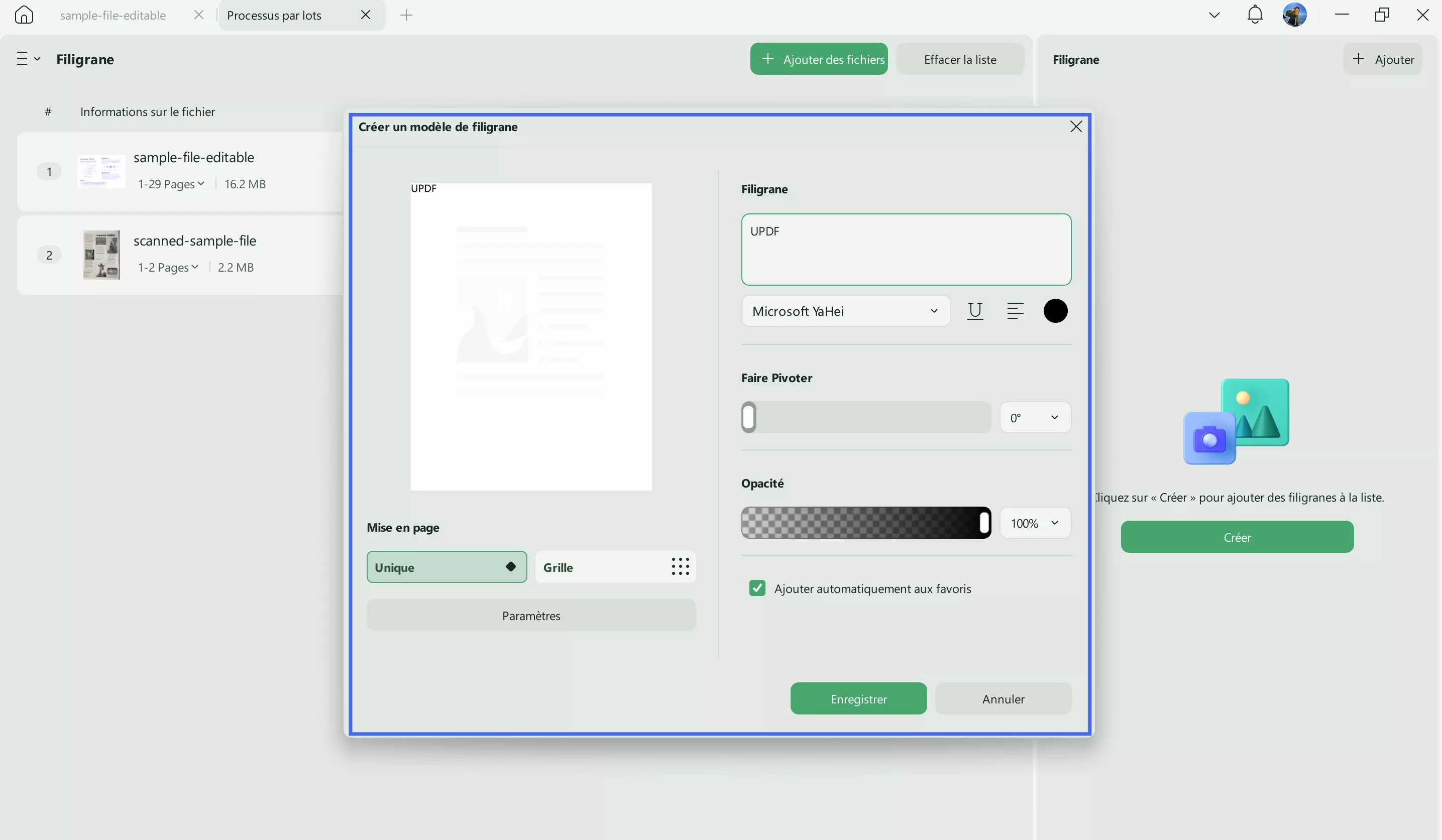This screenshot has height=840, width=1442.
Task: Click the home icon in the tab bar
Action: pyautogui.click(x=24, y=15)
